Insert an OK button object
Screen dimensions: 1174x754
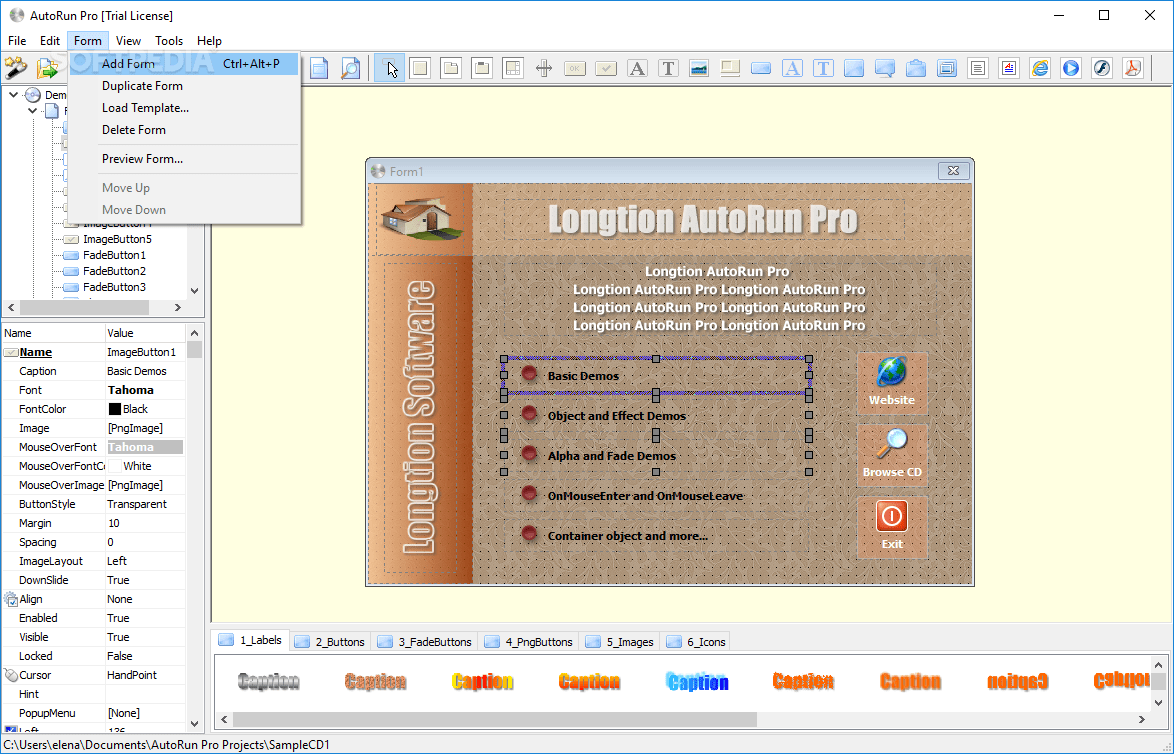[x=575, y=68]
